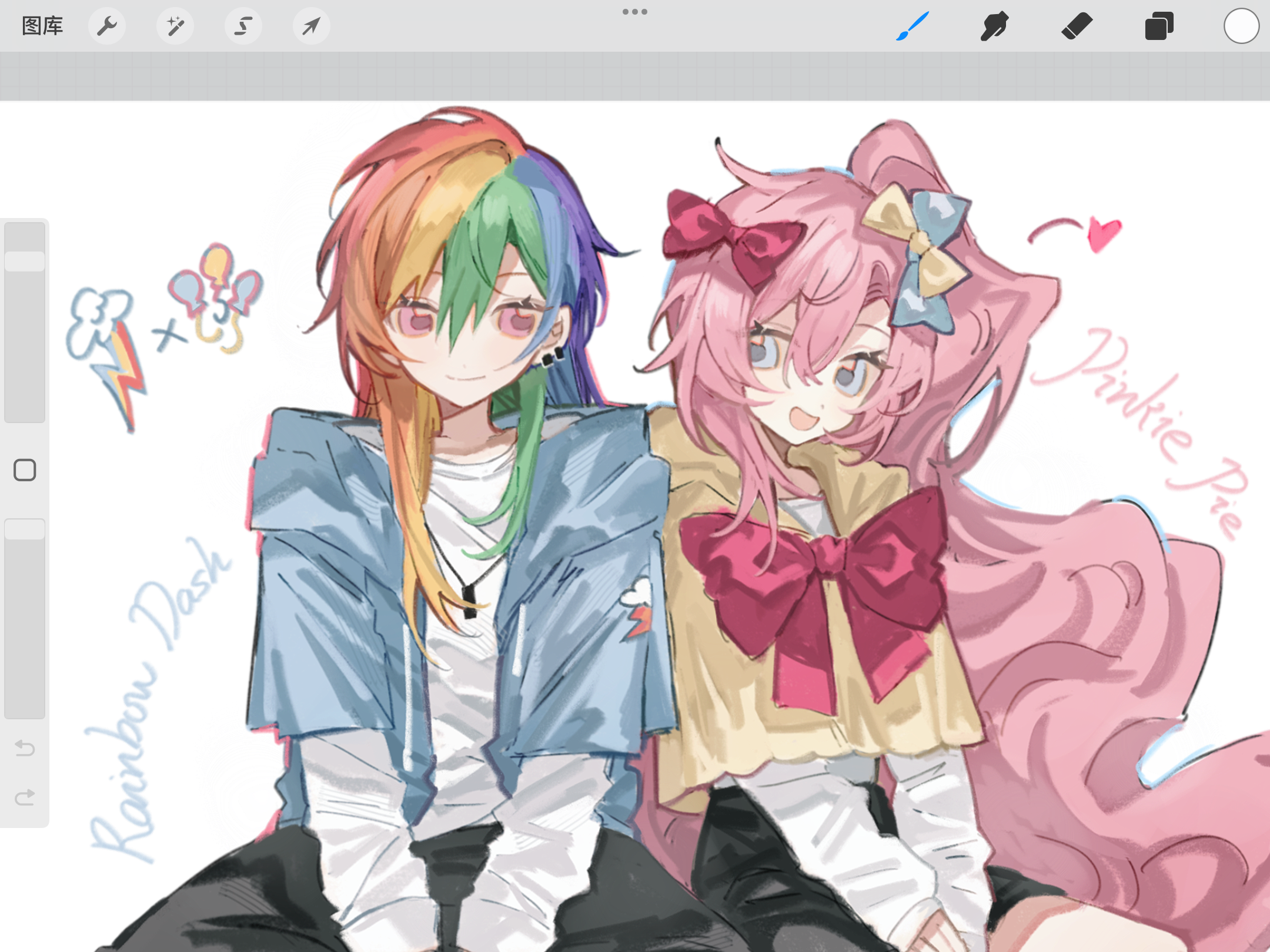Activate the Transform arrow tool
Screen dimensions: 1270x952
tap(312, 26)
